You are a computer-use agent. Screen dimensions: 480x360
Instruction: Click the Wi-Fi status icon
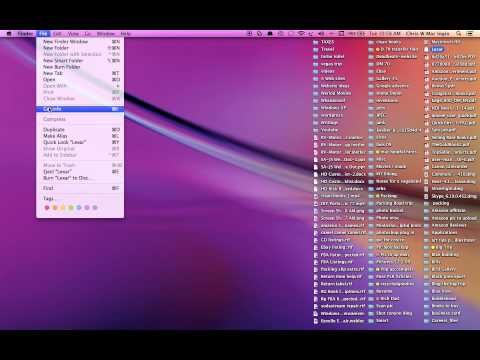tap(301, 34)
